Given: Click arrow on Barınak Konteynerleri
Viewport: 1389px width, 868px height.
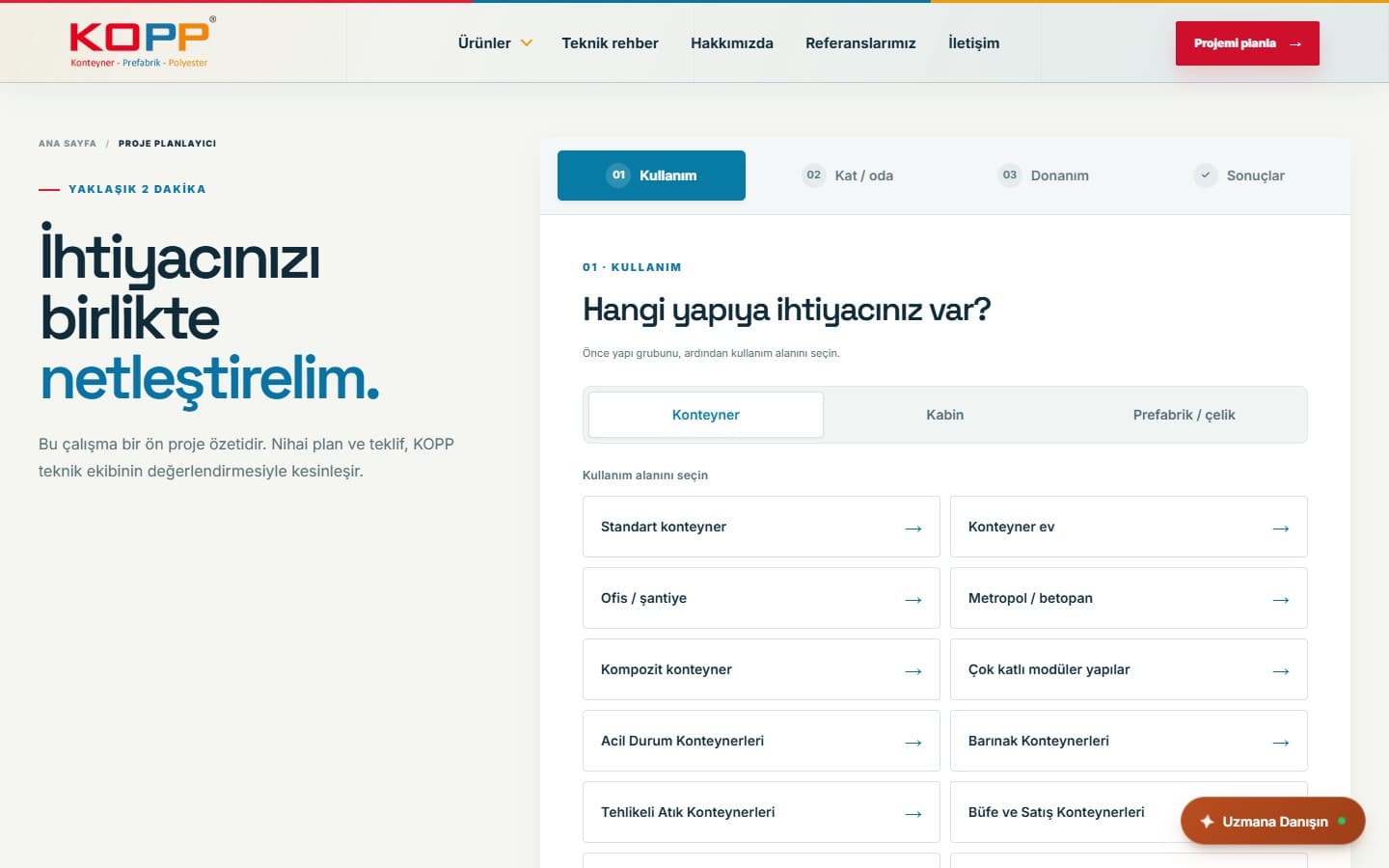Looking at the screenshot, I should coord(1281,743).
